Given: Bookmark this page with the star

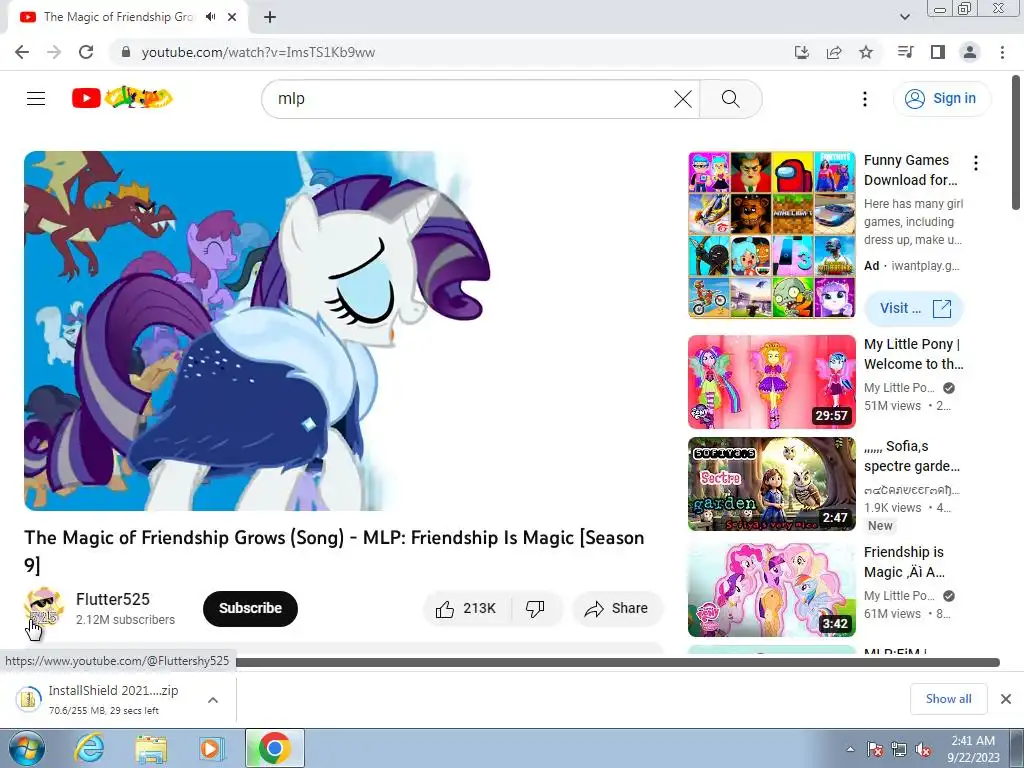Looking at the screenshot, I should click(x=866, y=52).
